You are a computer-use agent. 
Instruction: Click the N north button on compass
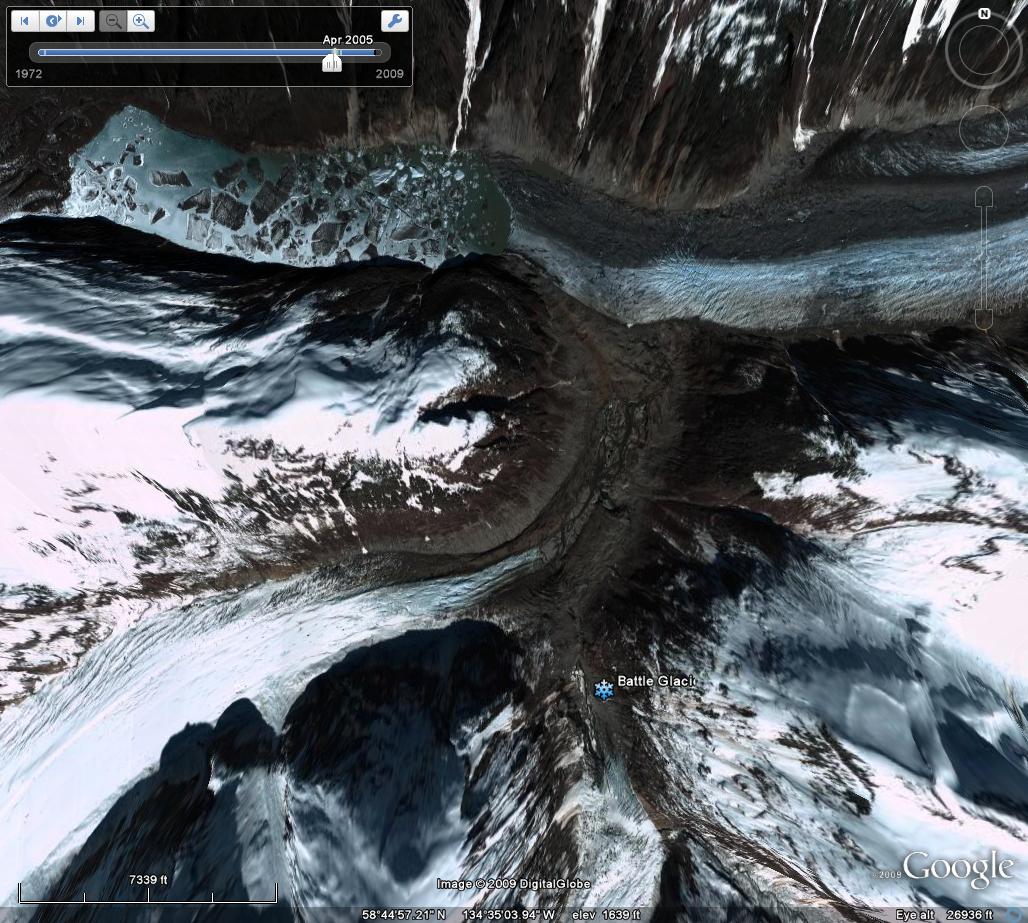(984, 14)
